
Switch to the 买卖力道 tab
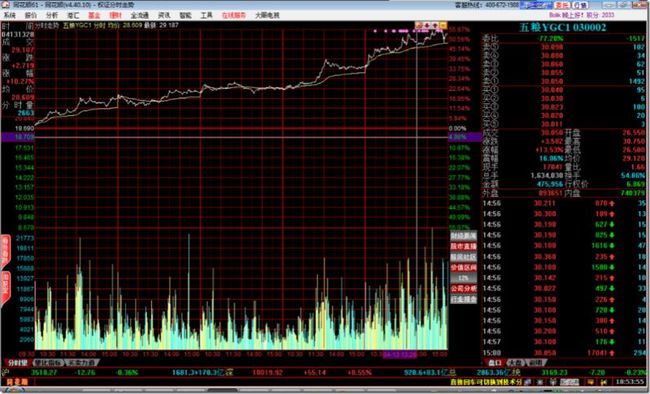coord(81,363)
